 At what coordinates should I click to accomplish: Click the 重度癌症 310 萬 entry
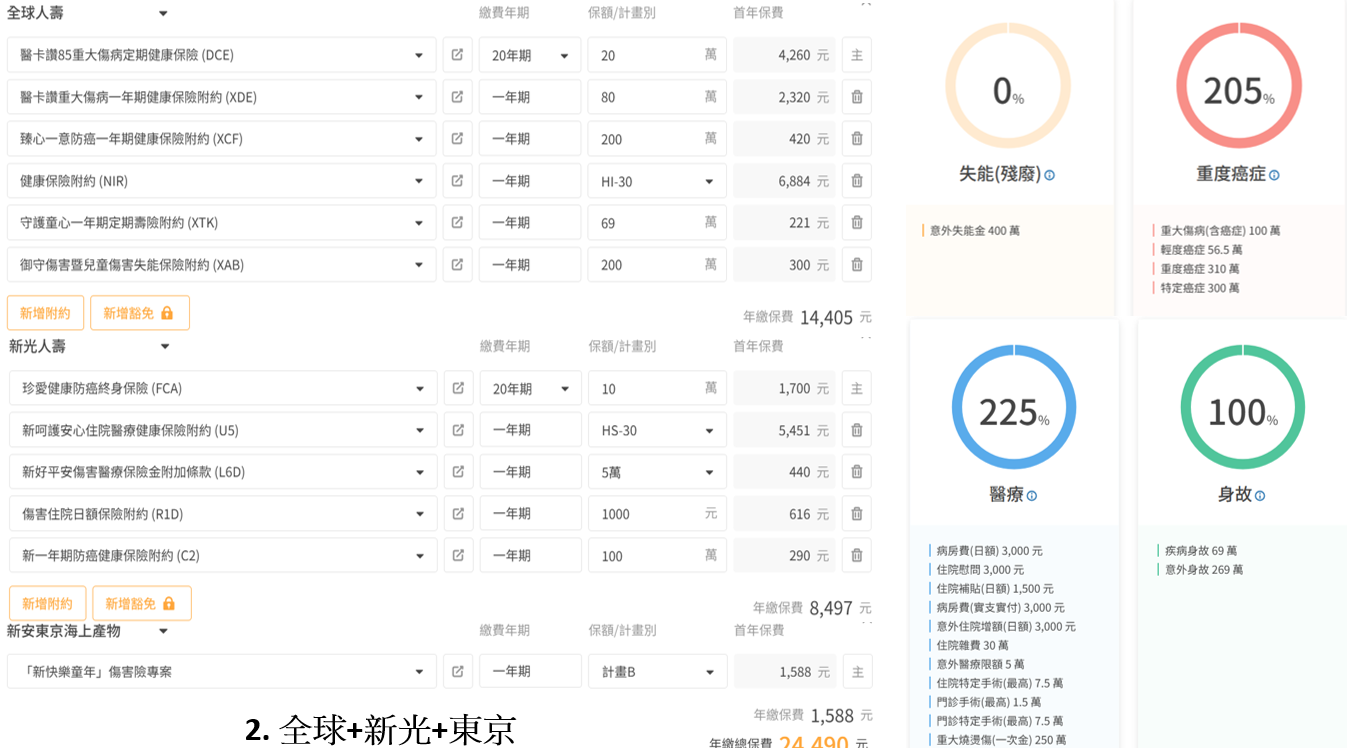coord(1200,269)
